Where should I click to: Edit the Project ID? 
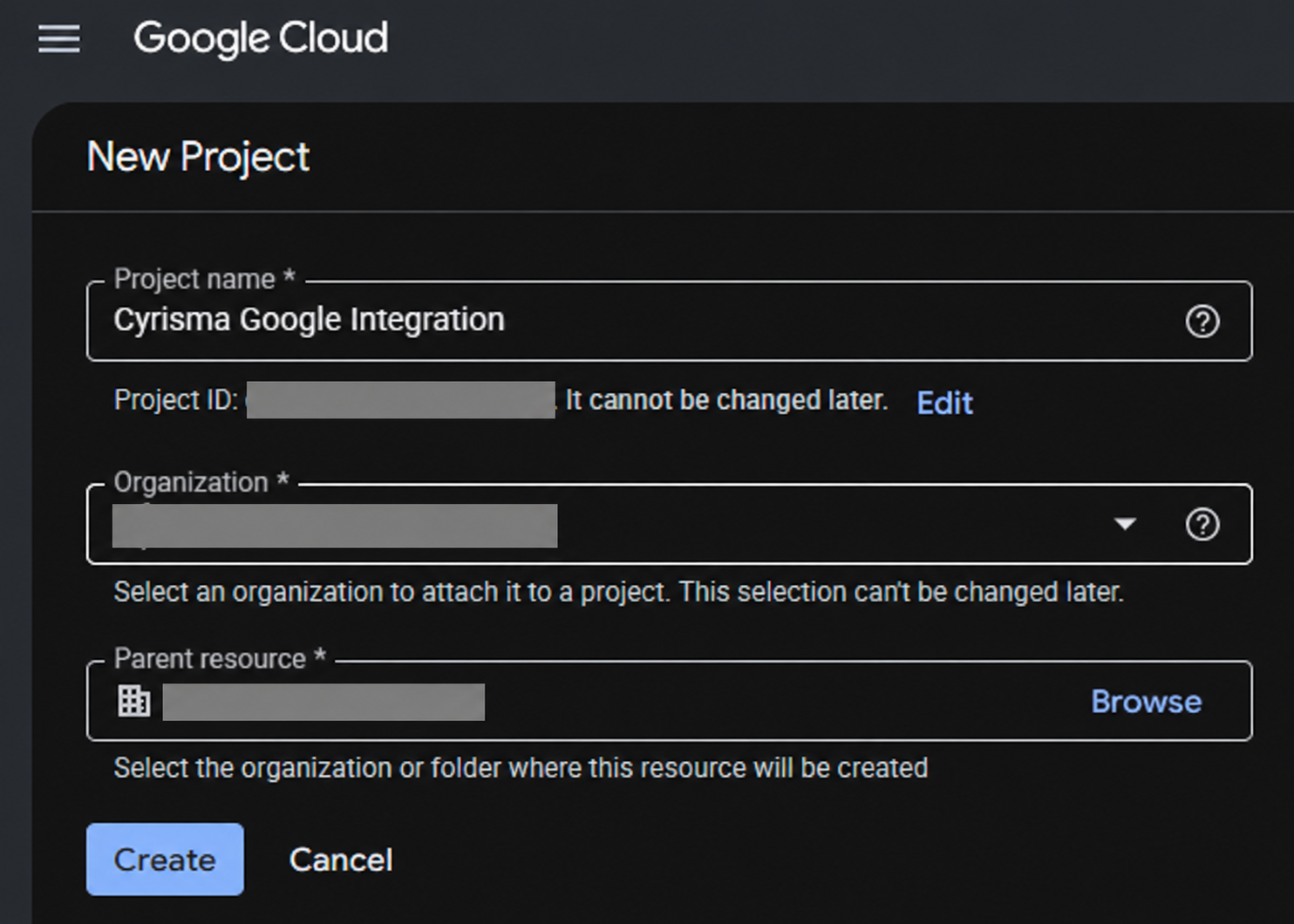click(944, 403)
